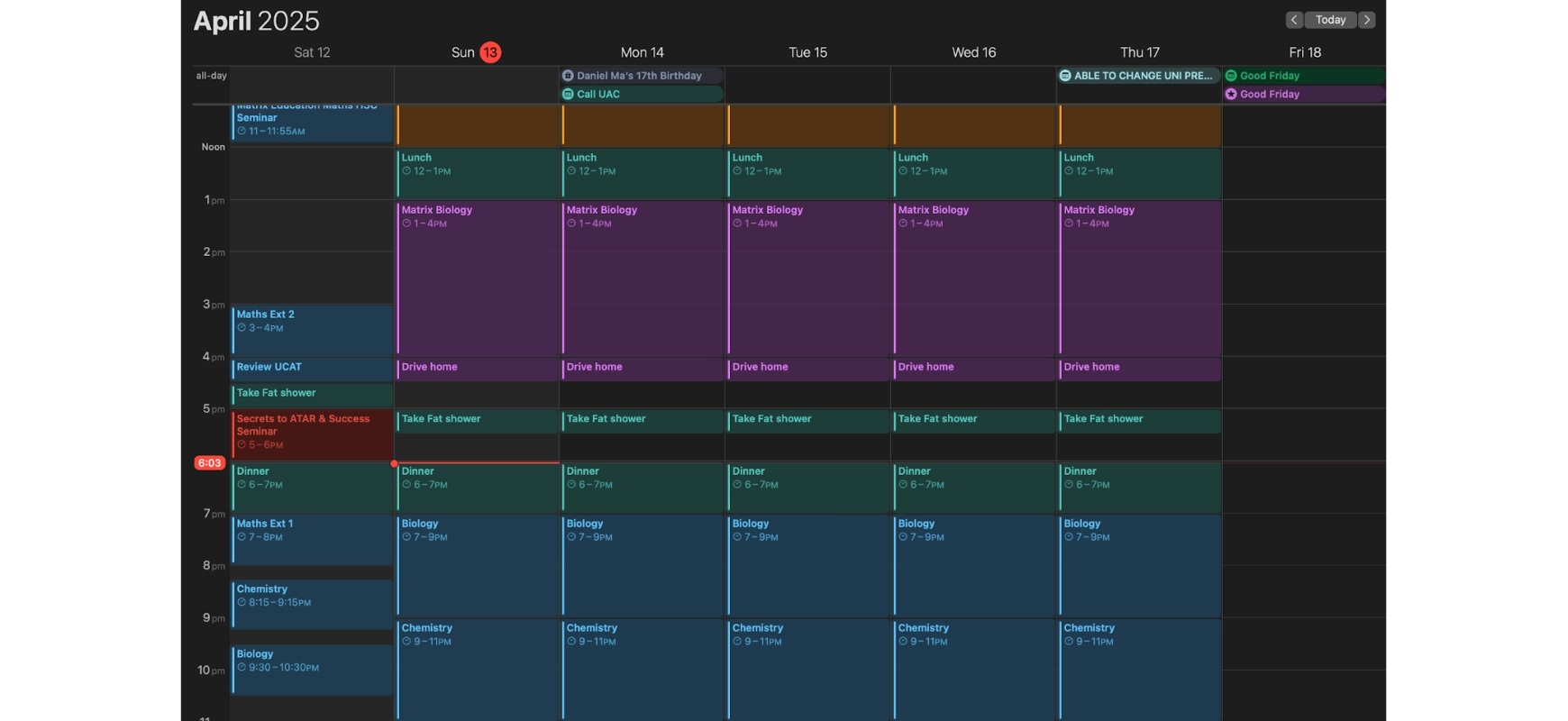
Task: Click the red 6:03 current time marker
Action: click(209, 462)
